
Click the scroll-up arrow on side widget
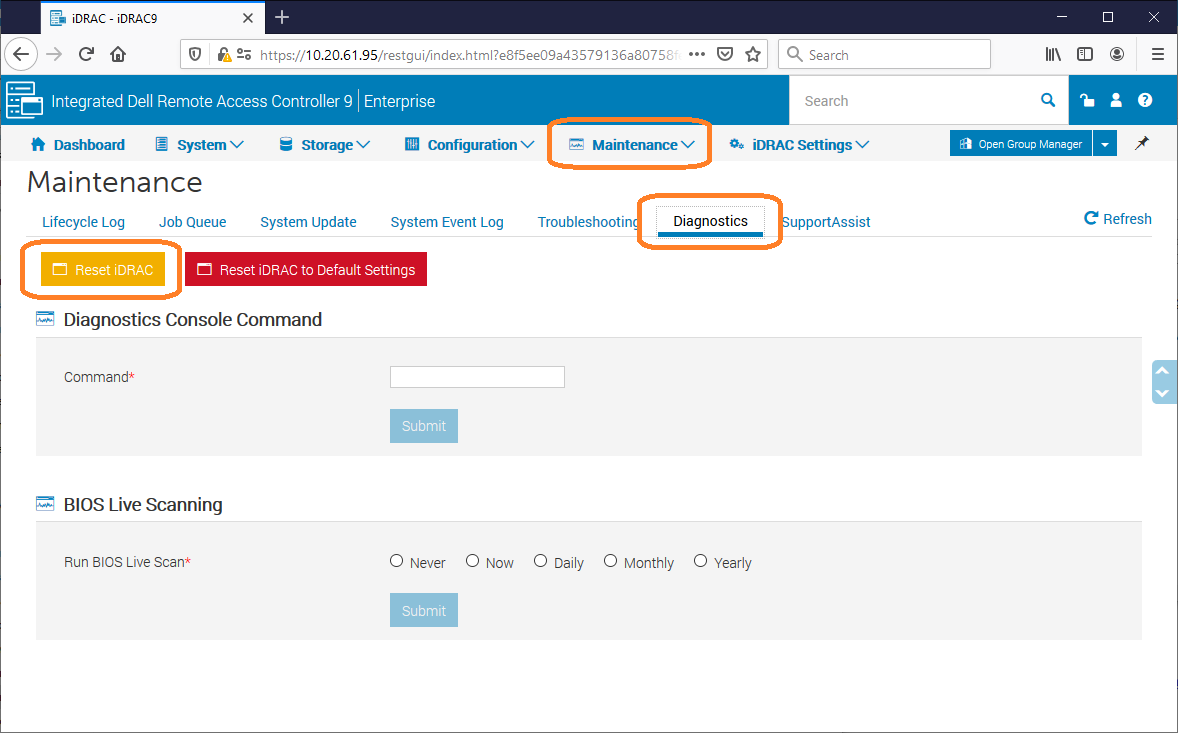1162,371
